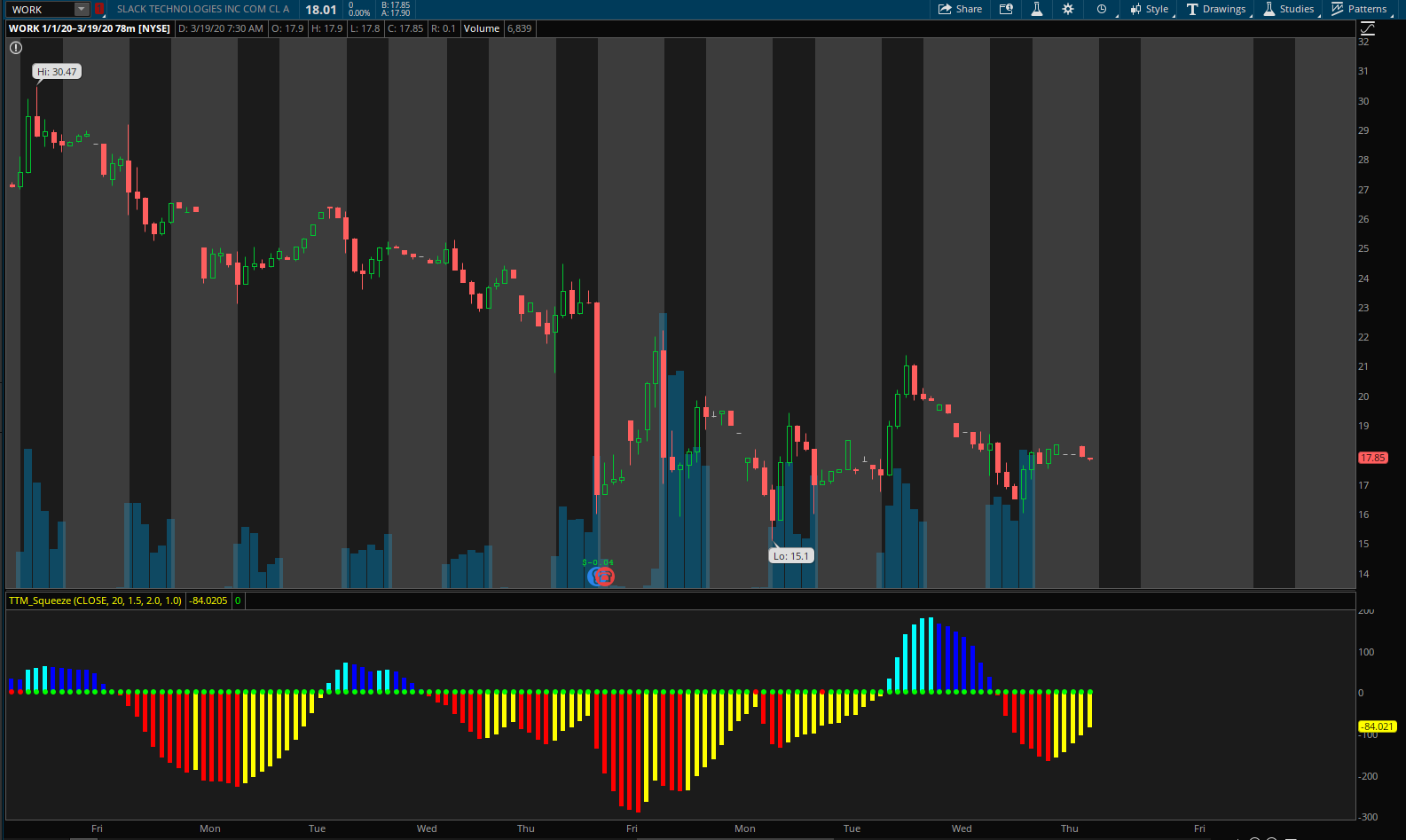The image size is (1406, 840).
Task: Open the Studies menu
Action: [1289, 9]
